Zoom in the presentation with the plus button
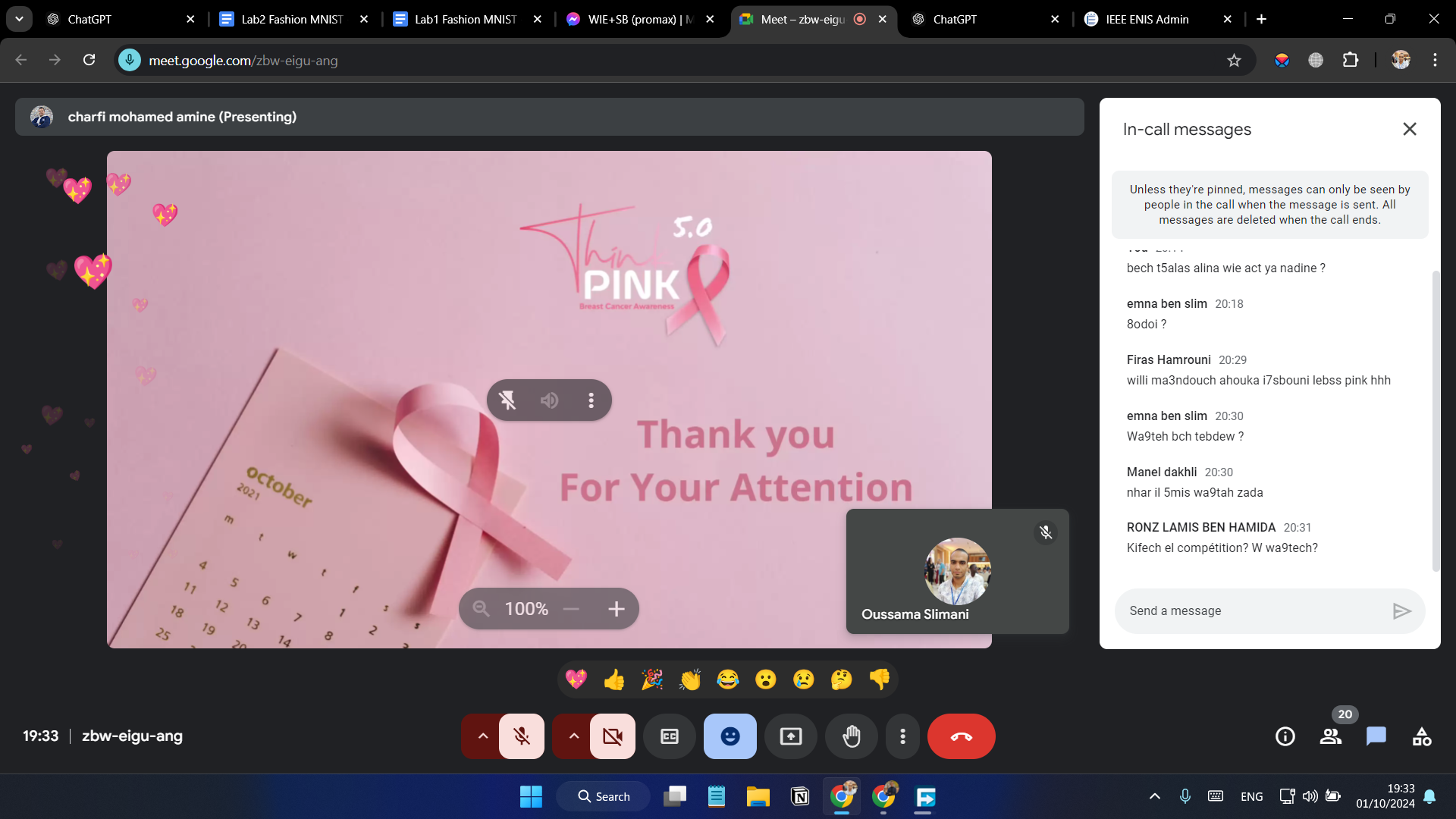This screenshot has width=1456, height=819. [617, 608]
